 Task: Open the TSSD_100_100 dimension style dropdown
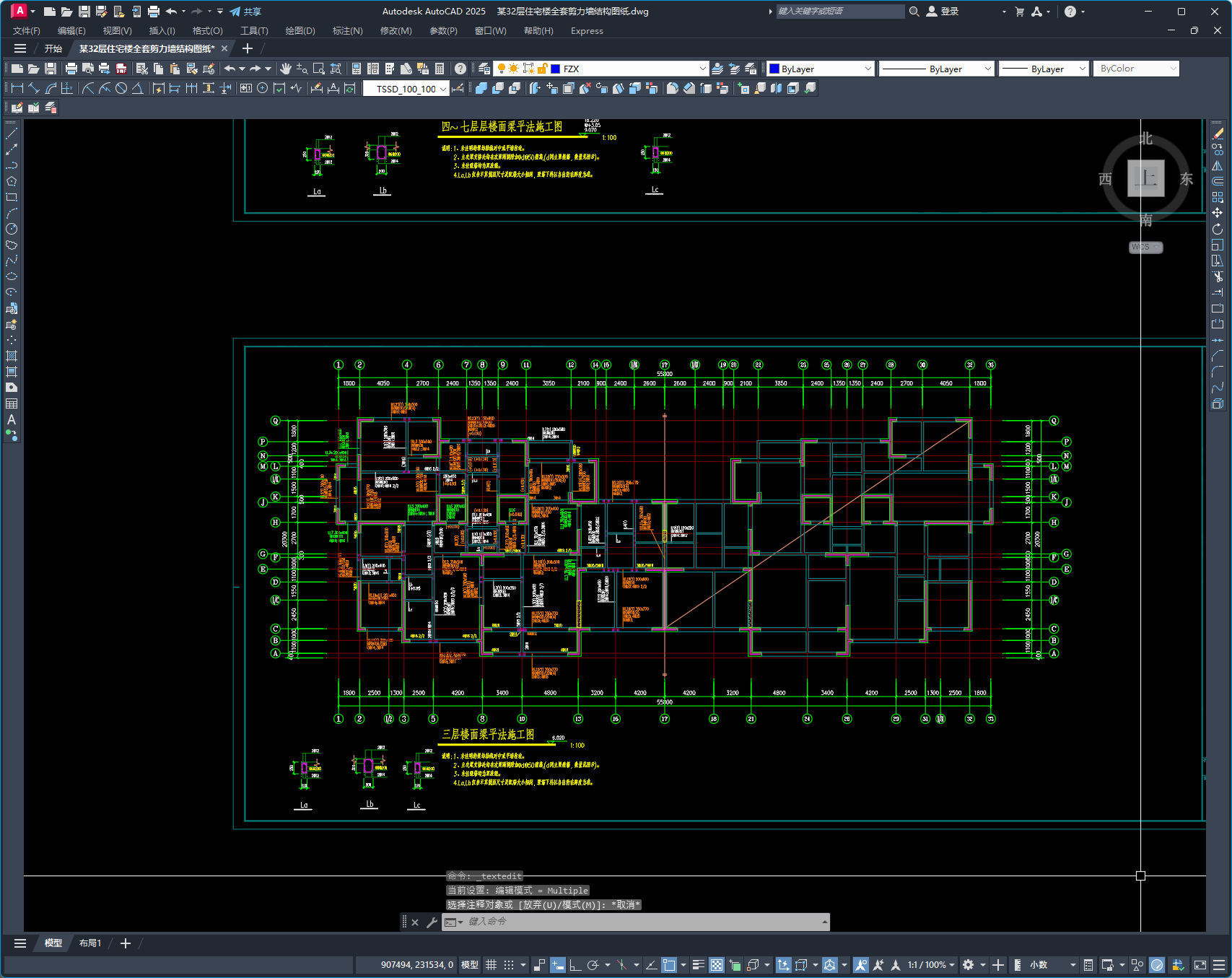406,89
